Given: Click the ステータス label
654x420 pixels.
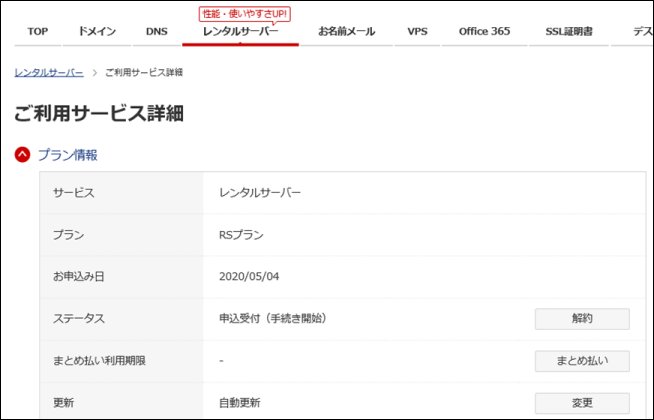Looking at the screenshot, I should (78, 319).
